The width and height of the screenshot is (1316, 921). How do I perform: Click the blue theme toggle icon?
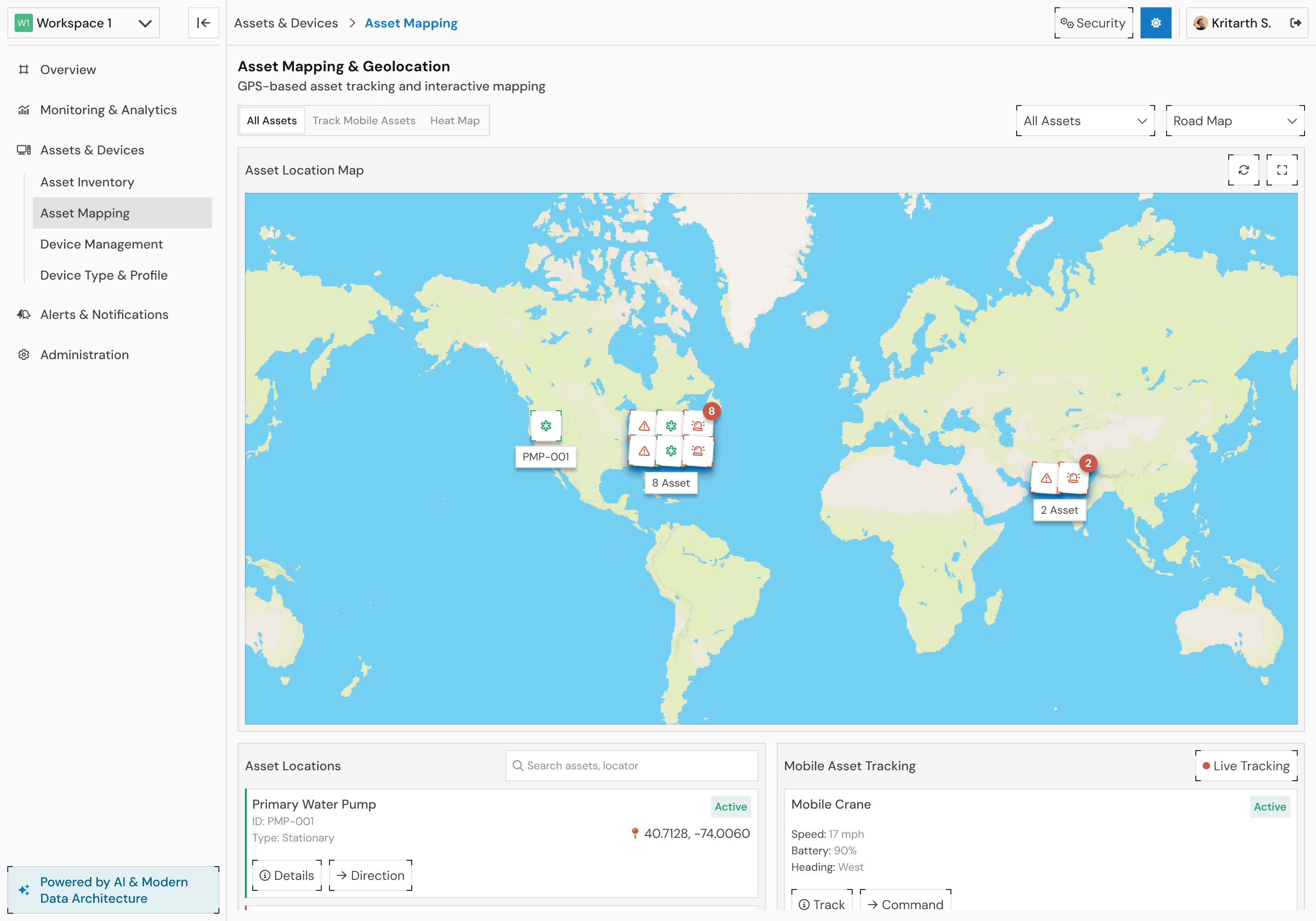point(1156,23)
